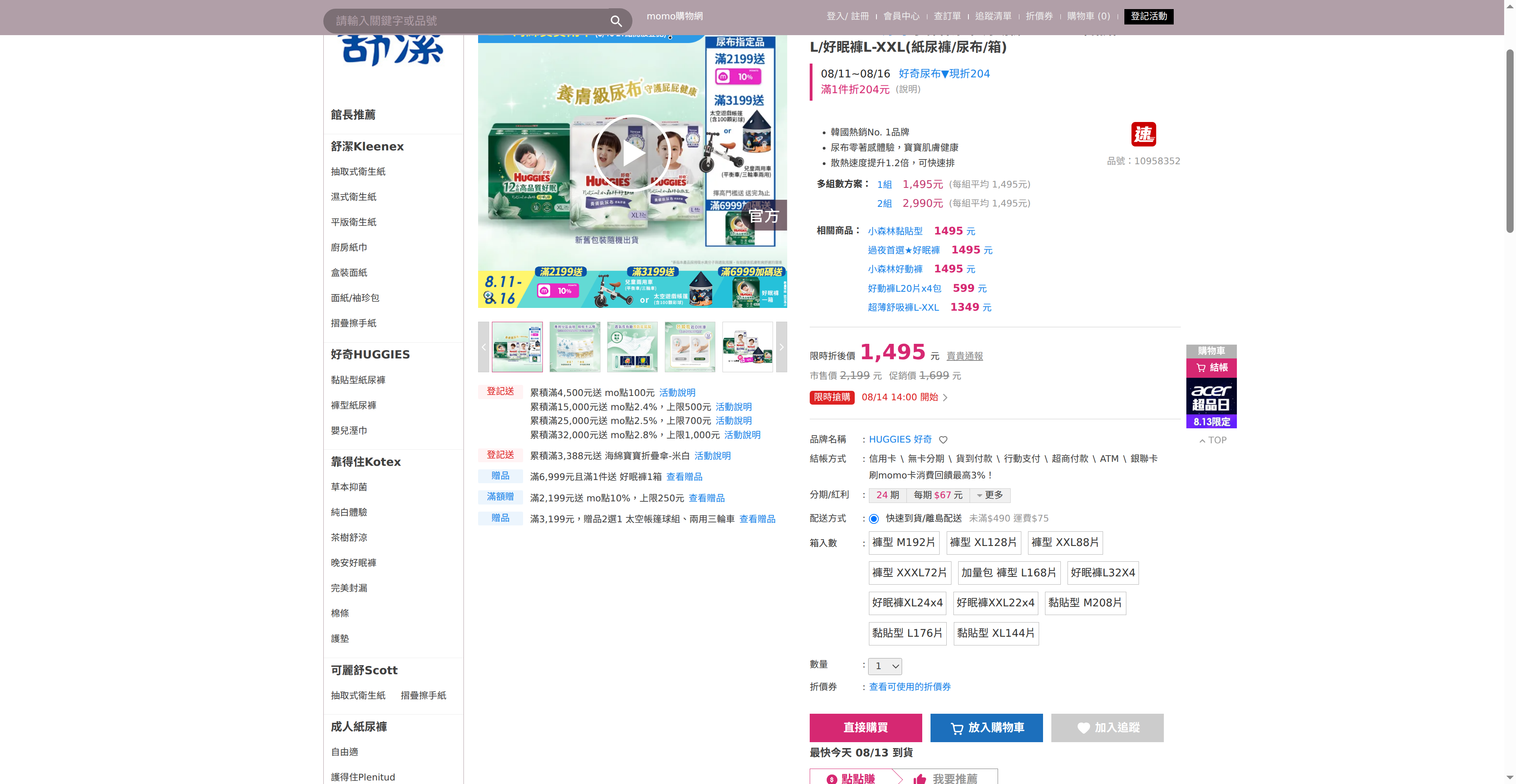Open 活動說明 for 海綿寶寶折疊傘
The height and width of the screenshot is (784, 1516).
coord(712,456)
